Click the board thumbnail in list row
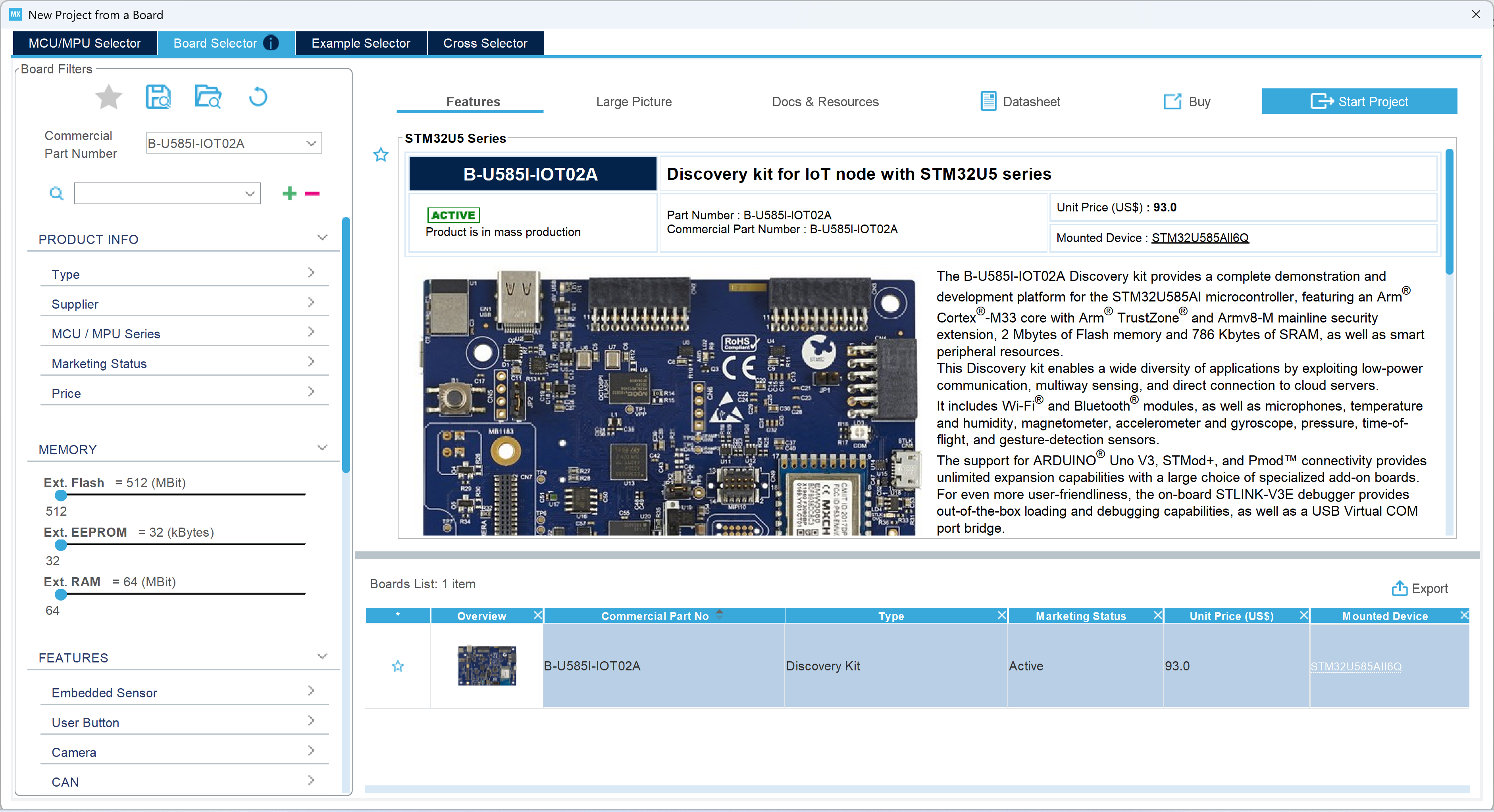This screenshot has height=812, width=1494. coord(487,665)
